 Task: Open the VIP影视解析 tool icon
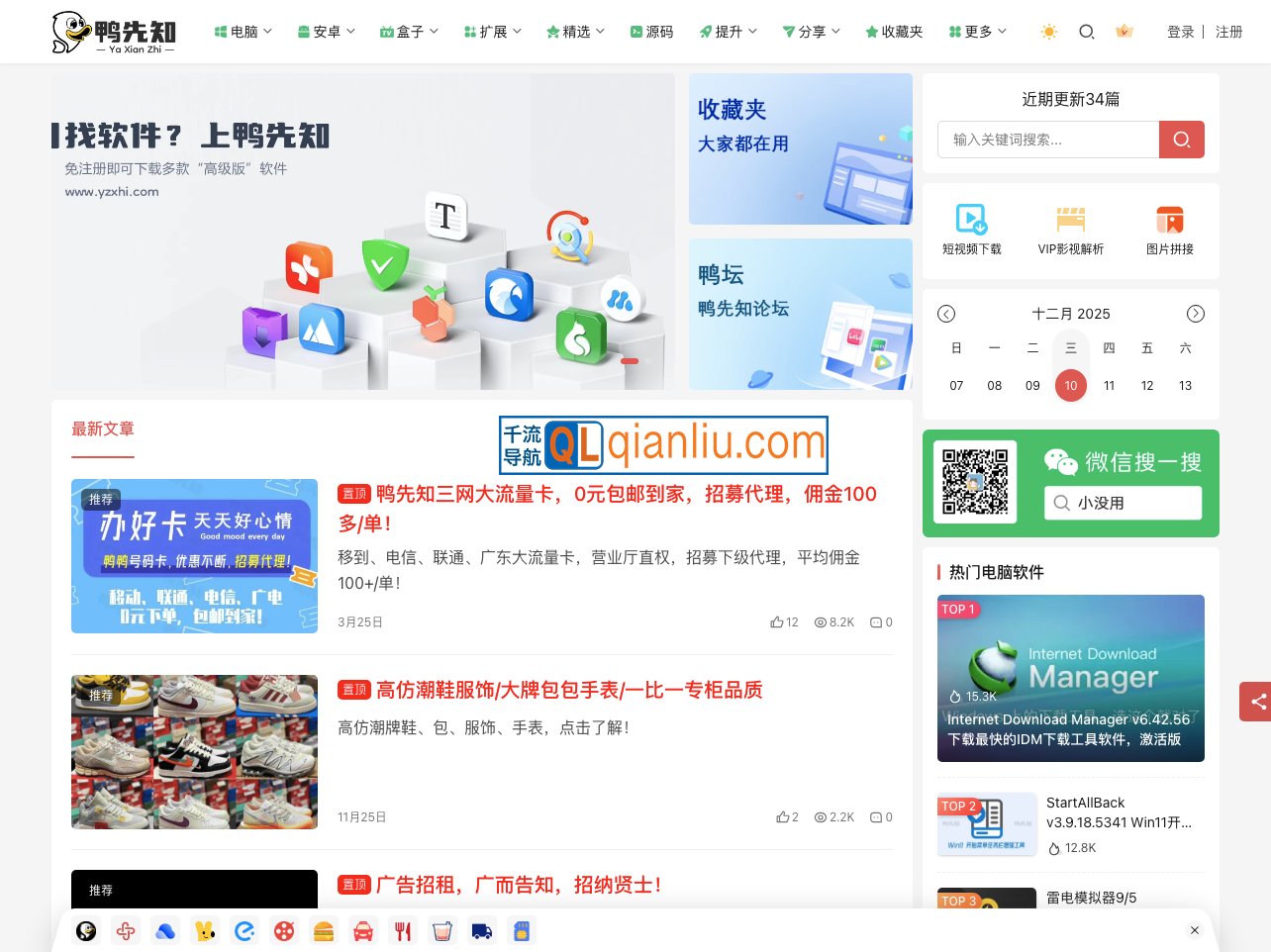point(1070,229)
